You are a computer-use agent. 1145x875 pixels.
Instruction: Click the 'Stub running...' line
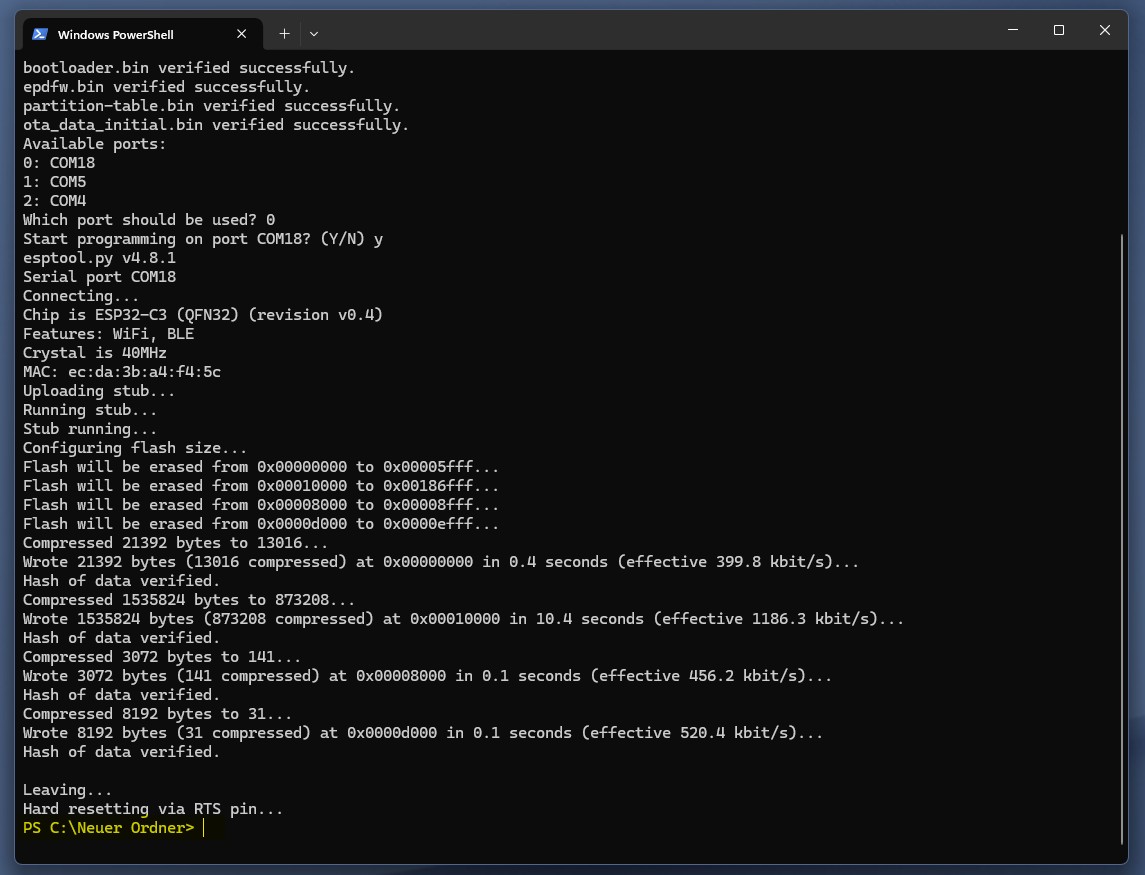tap(91, 429)
